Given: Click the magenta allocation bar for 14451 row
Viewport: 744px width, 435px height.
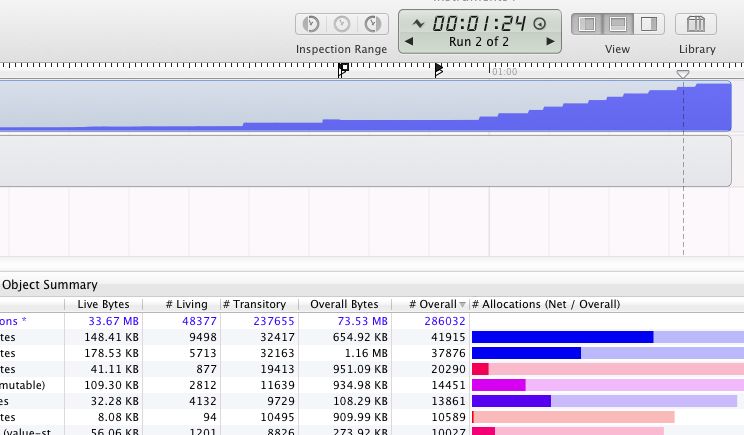Looking at the screenshot, I should pyautogui.click(x=499, y=385).
